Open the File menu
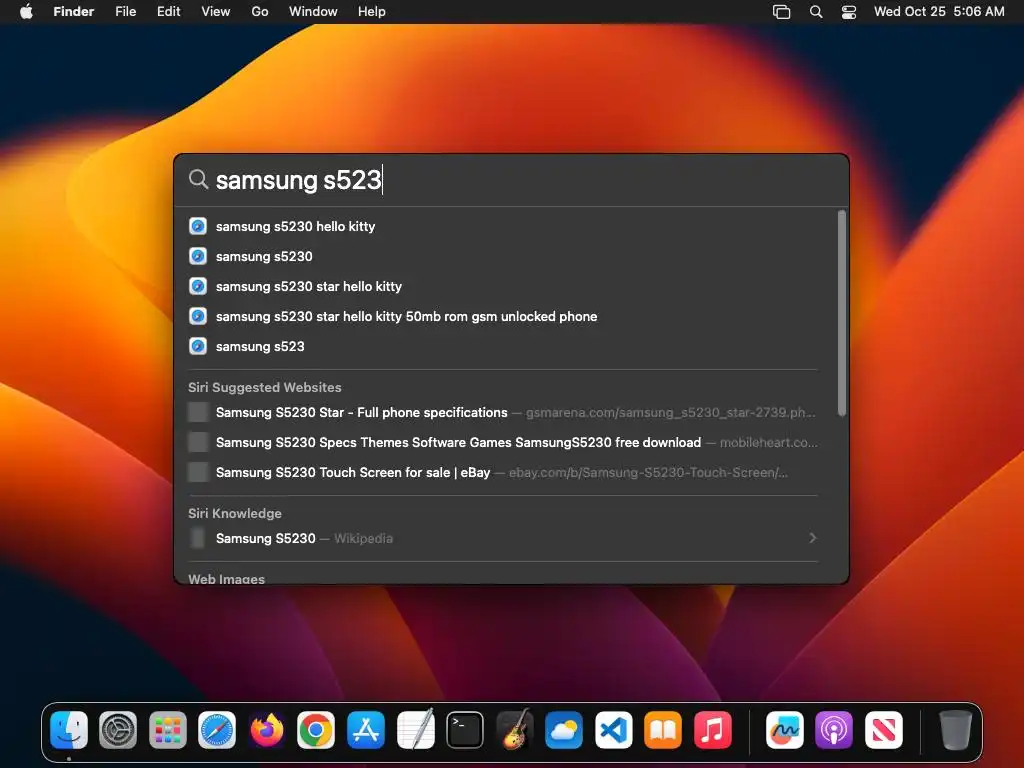 tap(125, 12)
